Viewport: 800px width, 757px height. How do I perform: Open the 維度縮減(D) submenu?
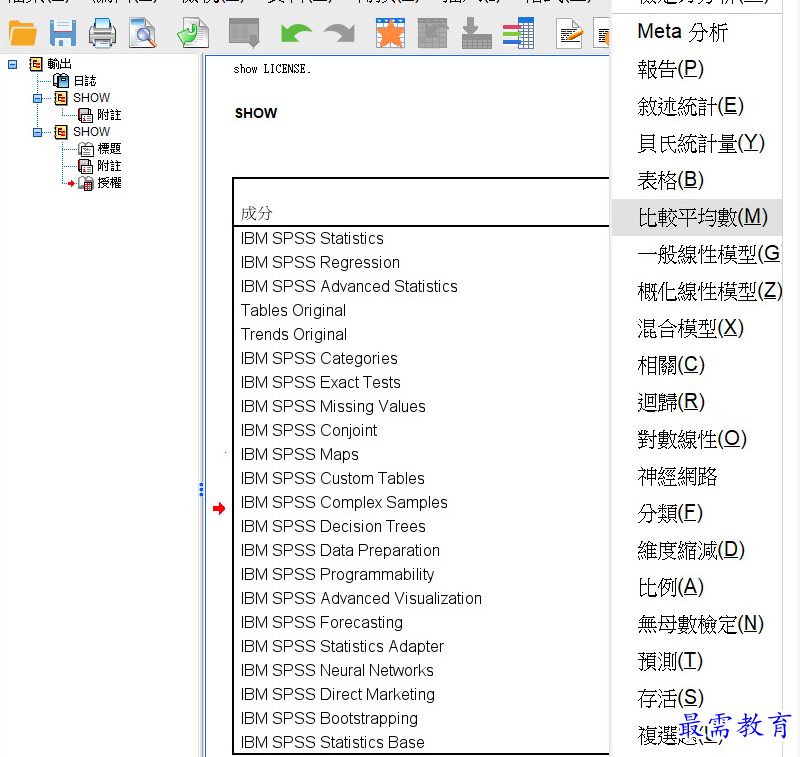pyautogui.click(x=697, y=550)
